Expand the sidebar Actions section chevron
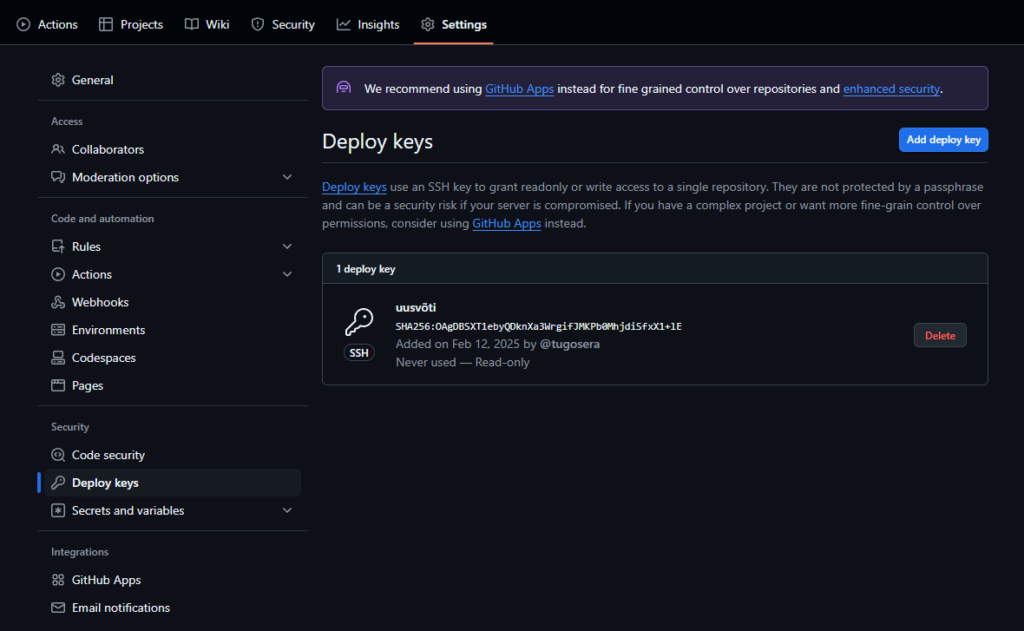This screenshot has height=631, width=1024. (287, 274)
